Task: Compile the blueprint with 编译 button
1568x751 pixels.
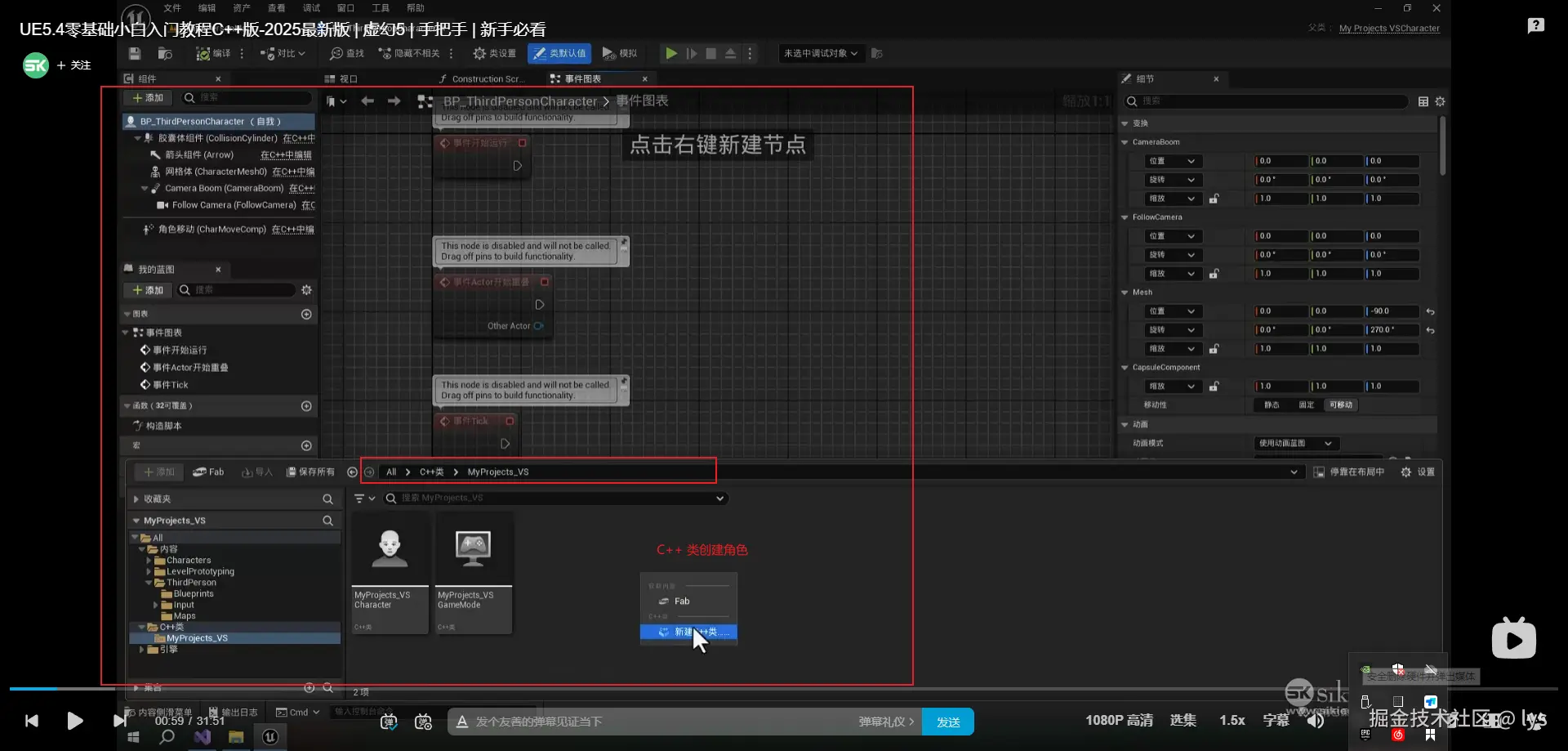Action: click(213, 53)
